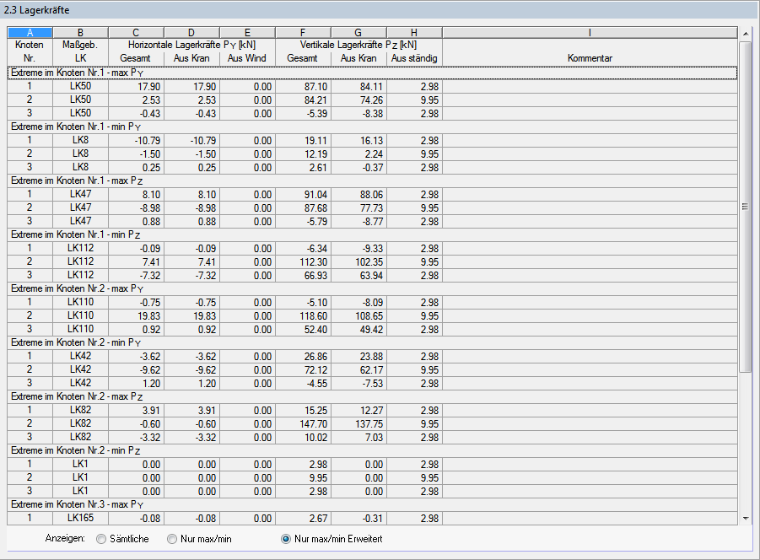Click the 'Extreme im Knoten Nr.1 - min PZ' row
This screenshot has width=760, height=560.
pyautogui.click(x=372, y=234)
